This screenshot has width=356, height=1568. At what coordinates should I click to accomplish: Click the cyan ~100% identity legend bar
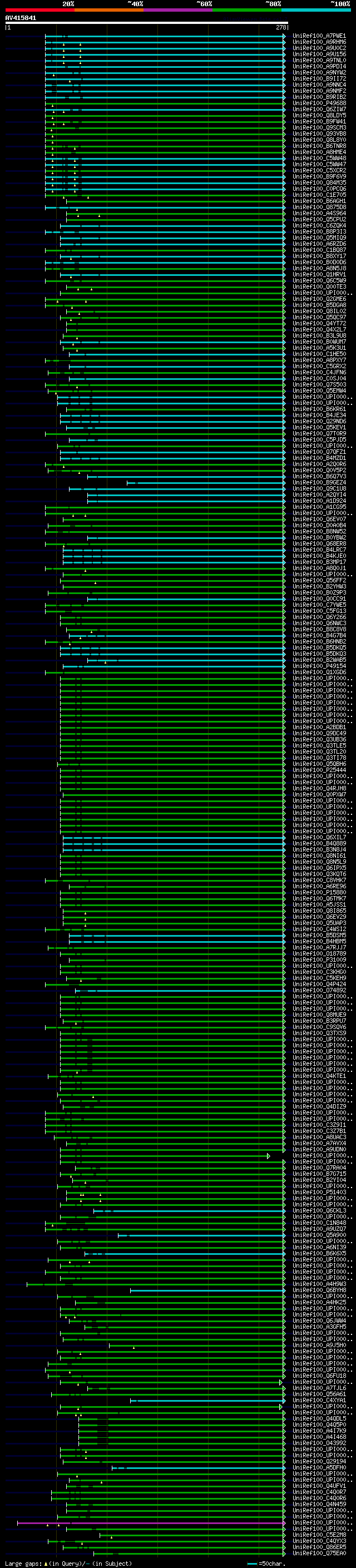[317, 10]
